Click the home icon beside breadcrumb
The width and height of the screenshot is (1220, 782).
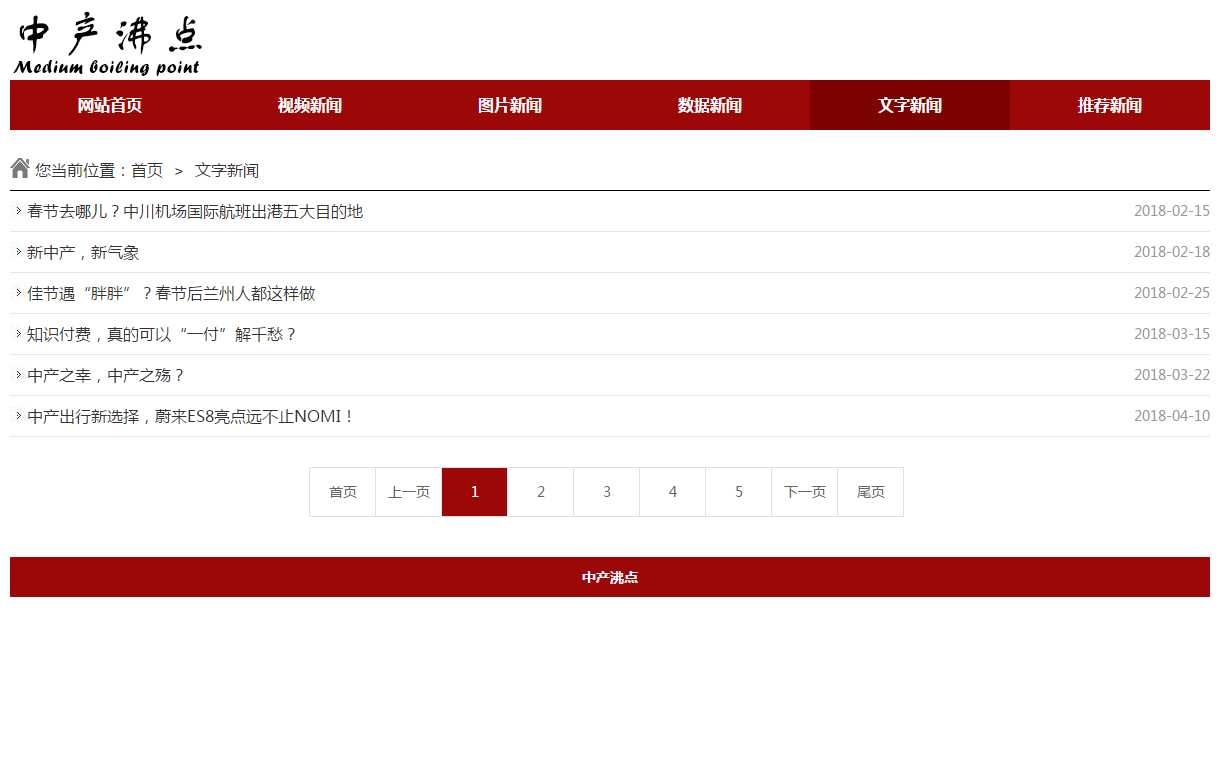coord(20,168)
